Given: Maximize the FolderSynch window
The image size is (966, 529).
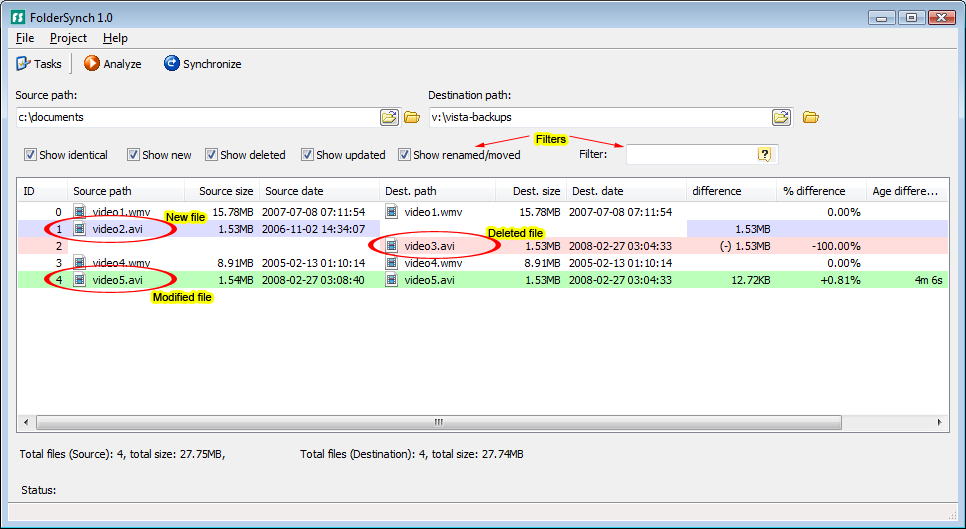Looking at the screenshot, I should click(911, 18).
